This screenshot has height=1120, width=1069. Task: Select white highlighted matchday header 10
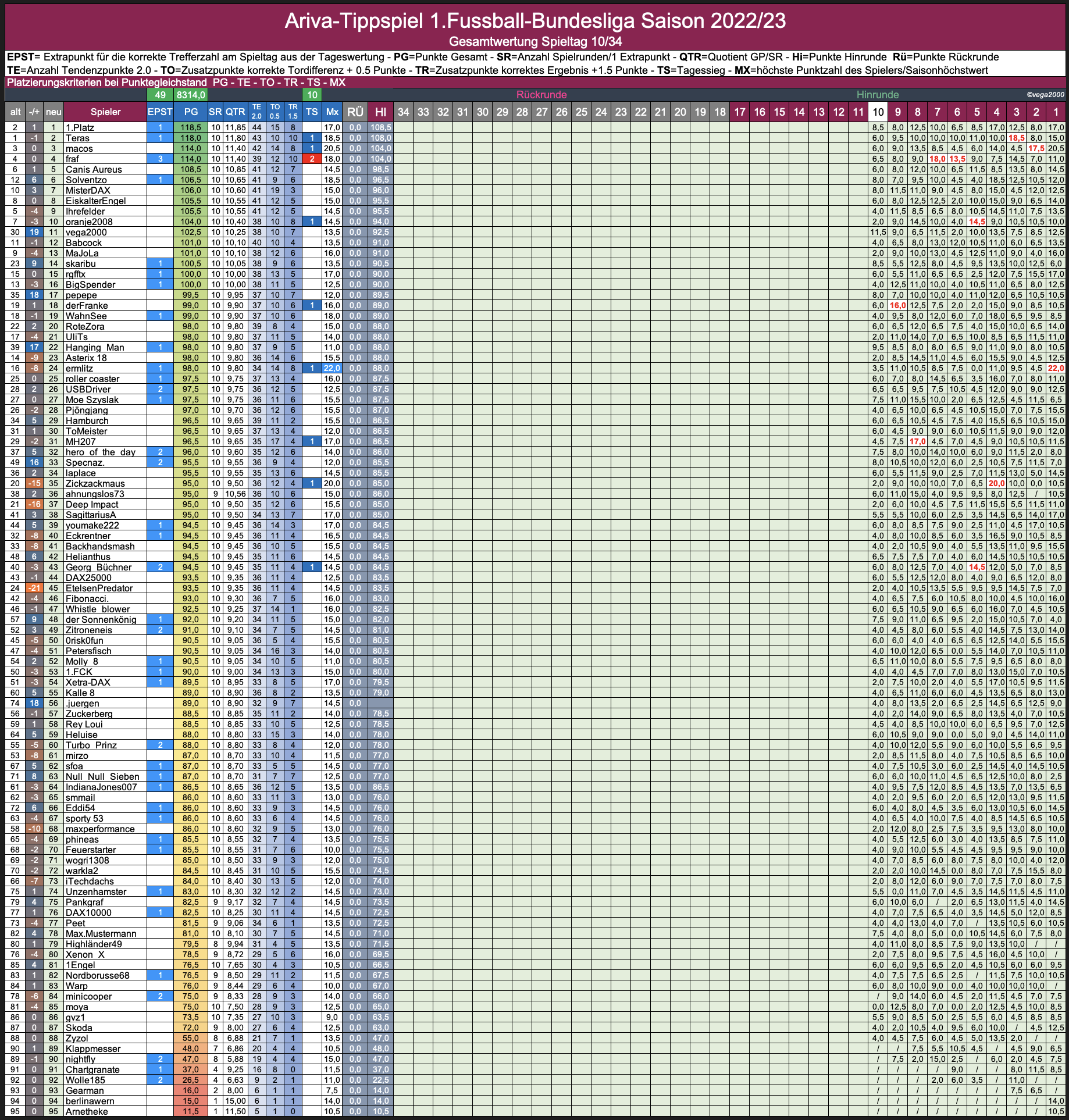coord(878,112)
